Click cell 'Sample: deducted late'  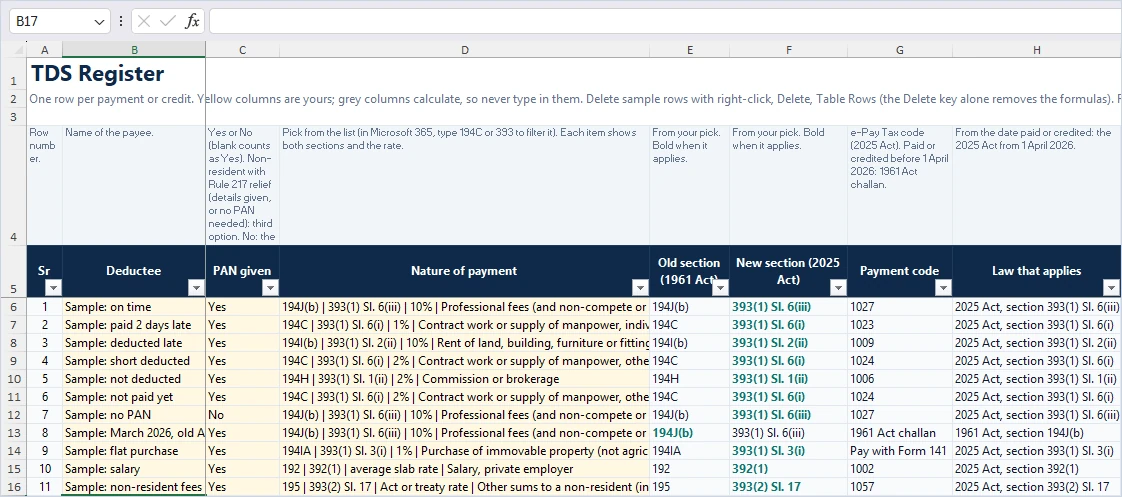point(134,343)
